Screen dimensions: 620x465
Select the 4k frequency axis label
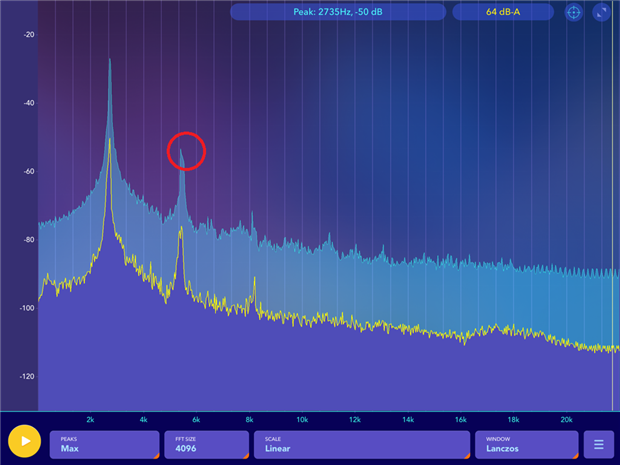[143, 420]
